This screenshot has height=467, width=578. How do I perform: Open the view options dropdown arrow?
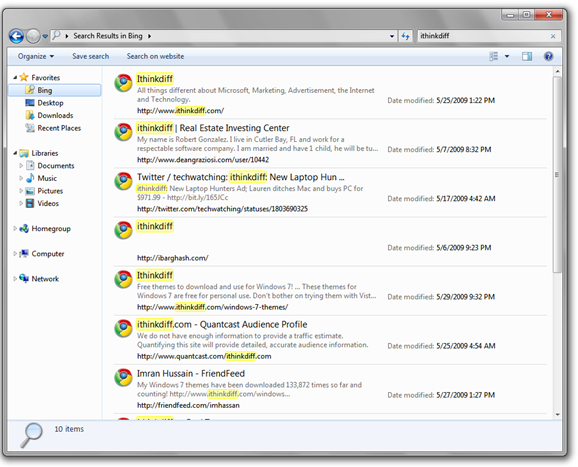click(x=507, y=56)
